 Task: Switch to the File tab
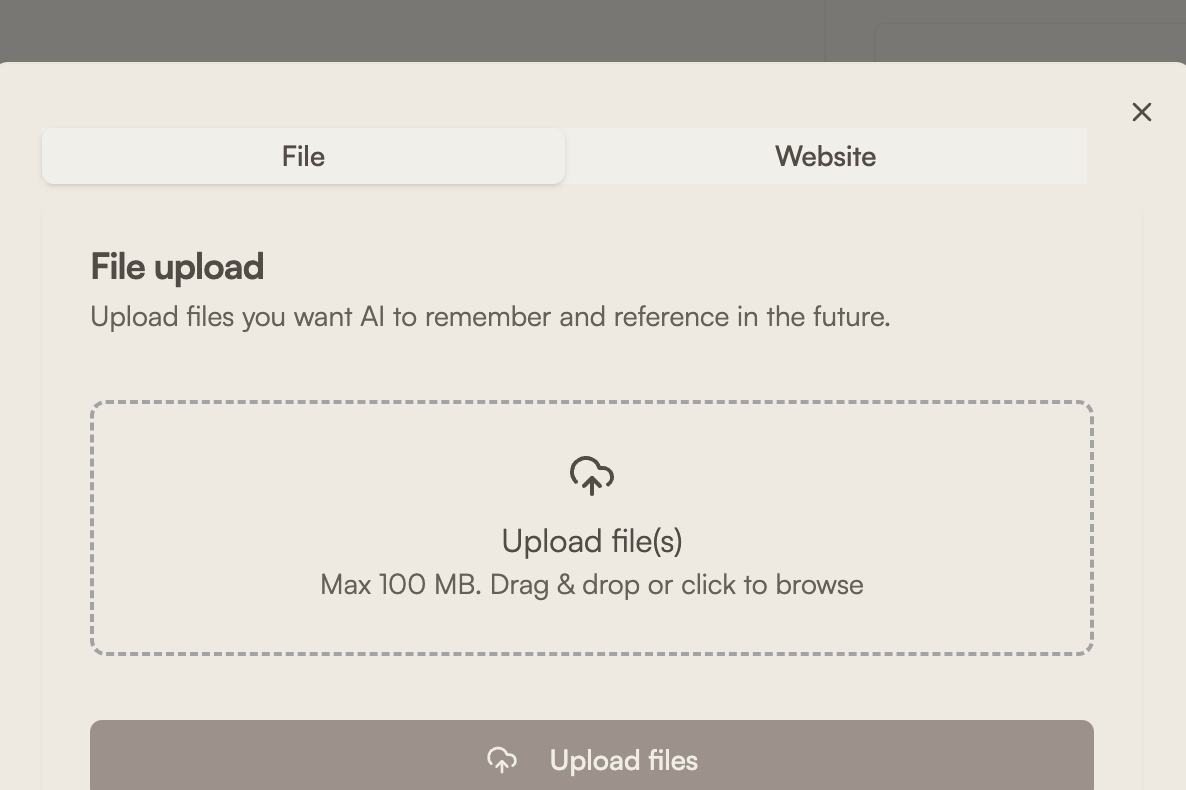pyautogui.click(x=303, y=156)
